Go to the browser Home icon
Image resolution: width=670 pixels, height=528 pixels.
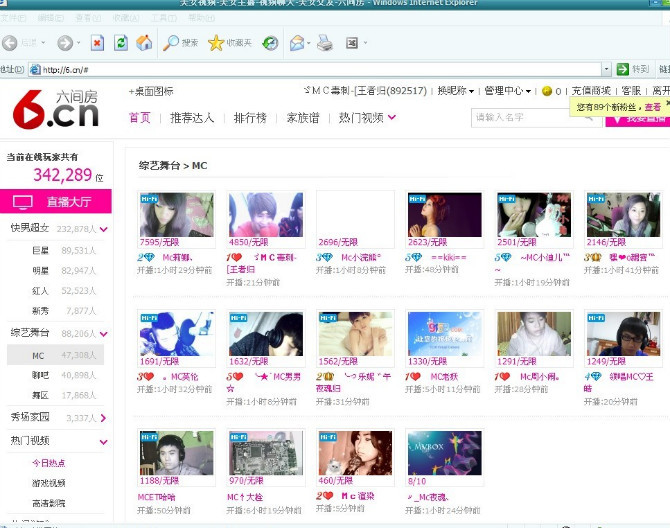coord(144,43)
